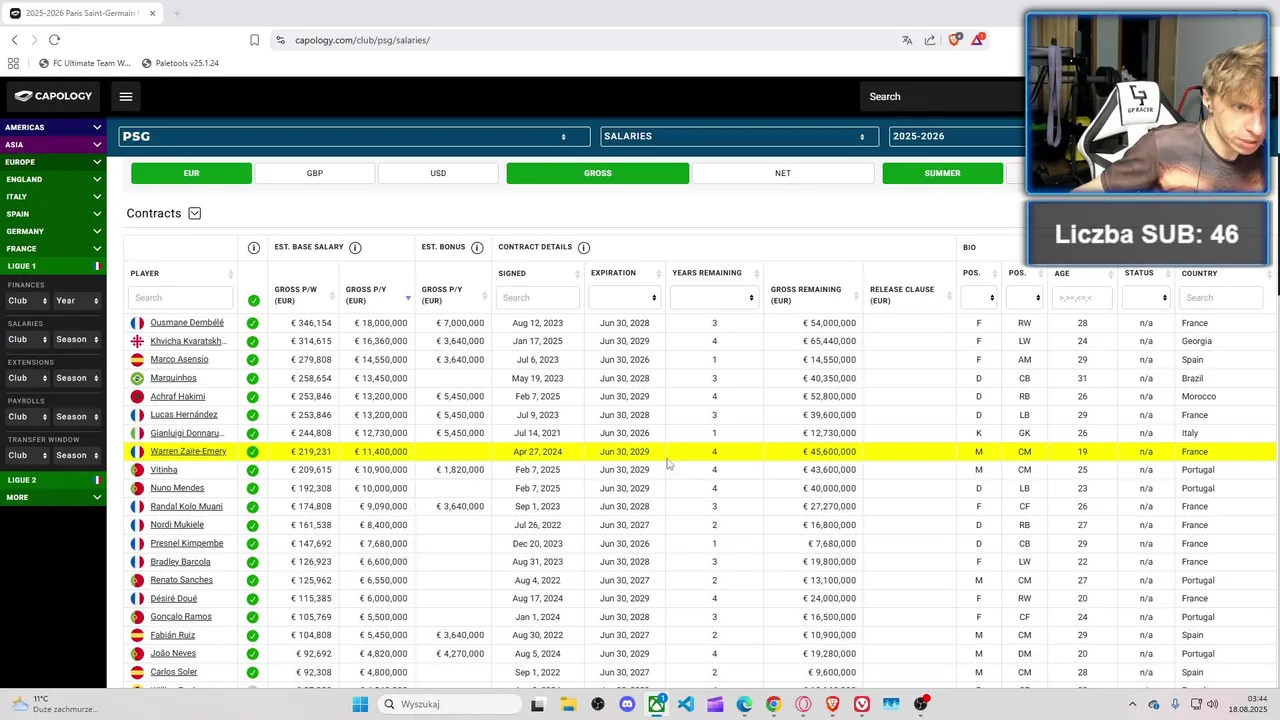Toggle verified filter checkmark in filter row
This screenshot has height=720, width=1280.
(253, 299)
